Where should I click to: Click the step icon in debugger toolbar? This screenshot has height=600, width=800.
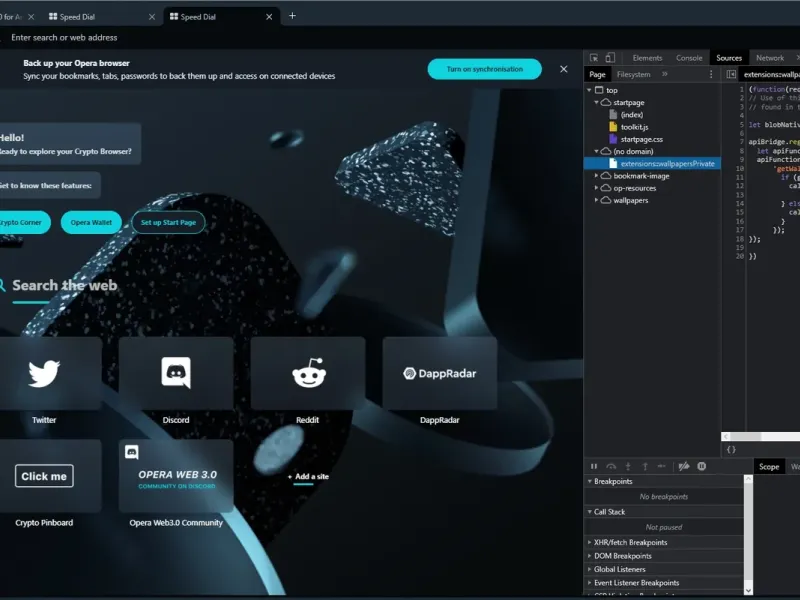point(662,466)
